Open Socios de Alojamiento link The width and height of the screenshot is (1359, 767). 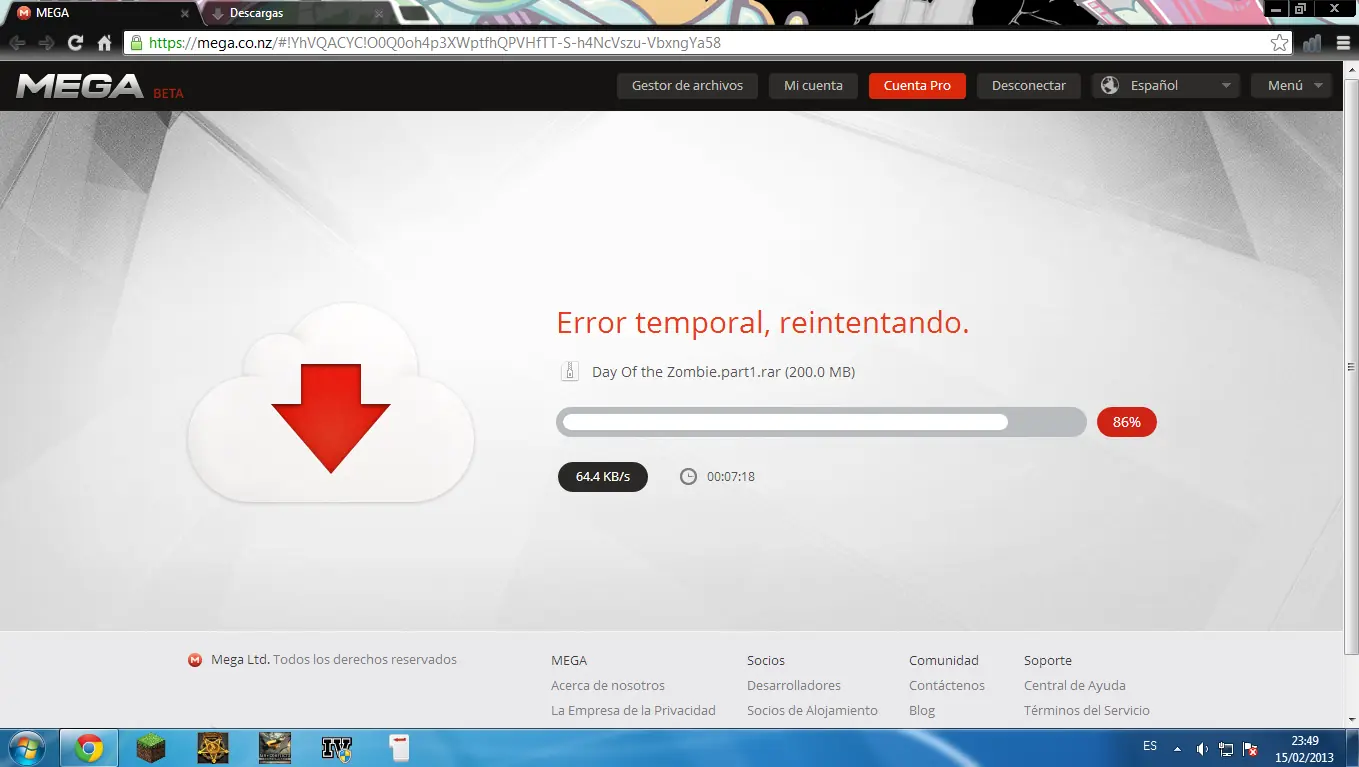tap(812, 711)
